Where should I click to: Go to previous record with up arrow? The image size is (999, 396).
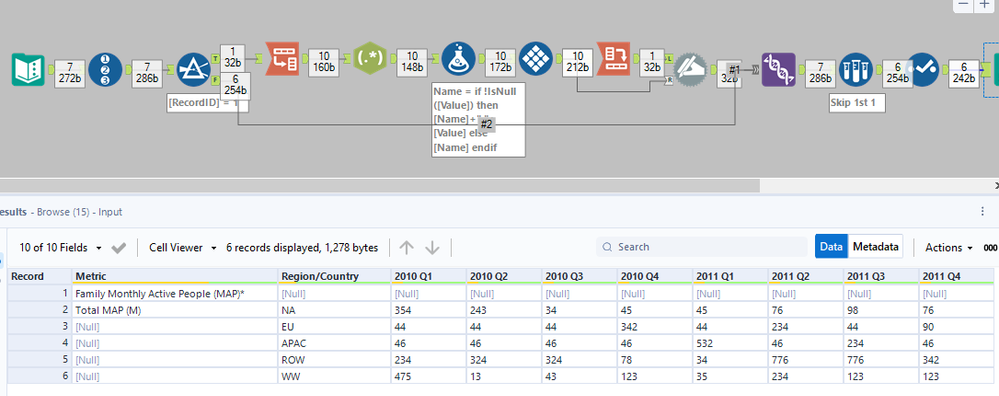click(406, 248)
